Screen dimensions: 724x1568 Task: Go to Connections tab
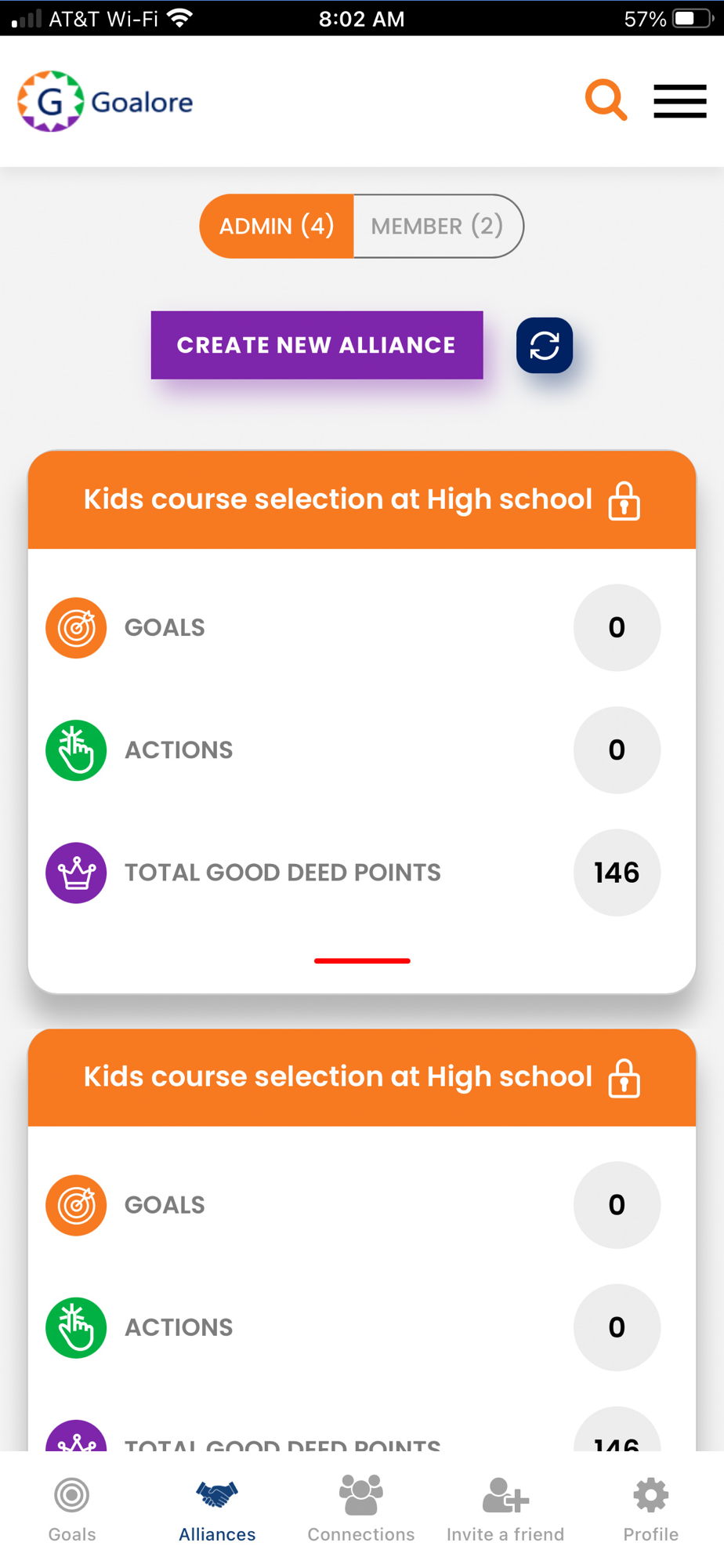click(x=361, y=1510)
